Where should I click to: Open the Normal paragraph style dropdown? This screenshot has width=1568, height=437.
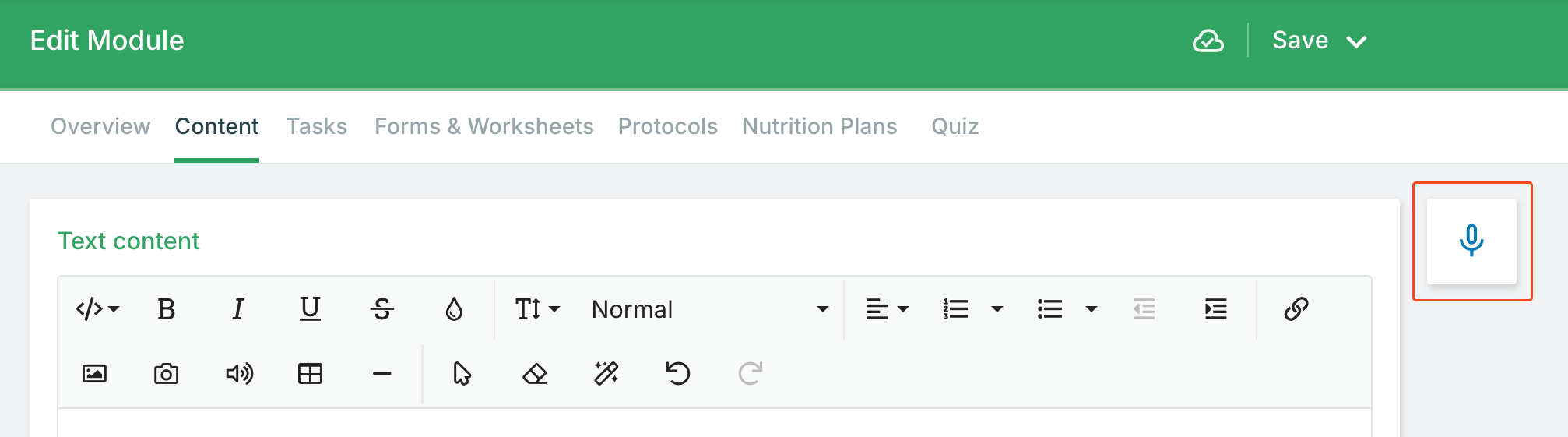tap(708, 309)
